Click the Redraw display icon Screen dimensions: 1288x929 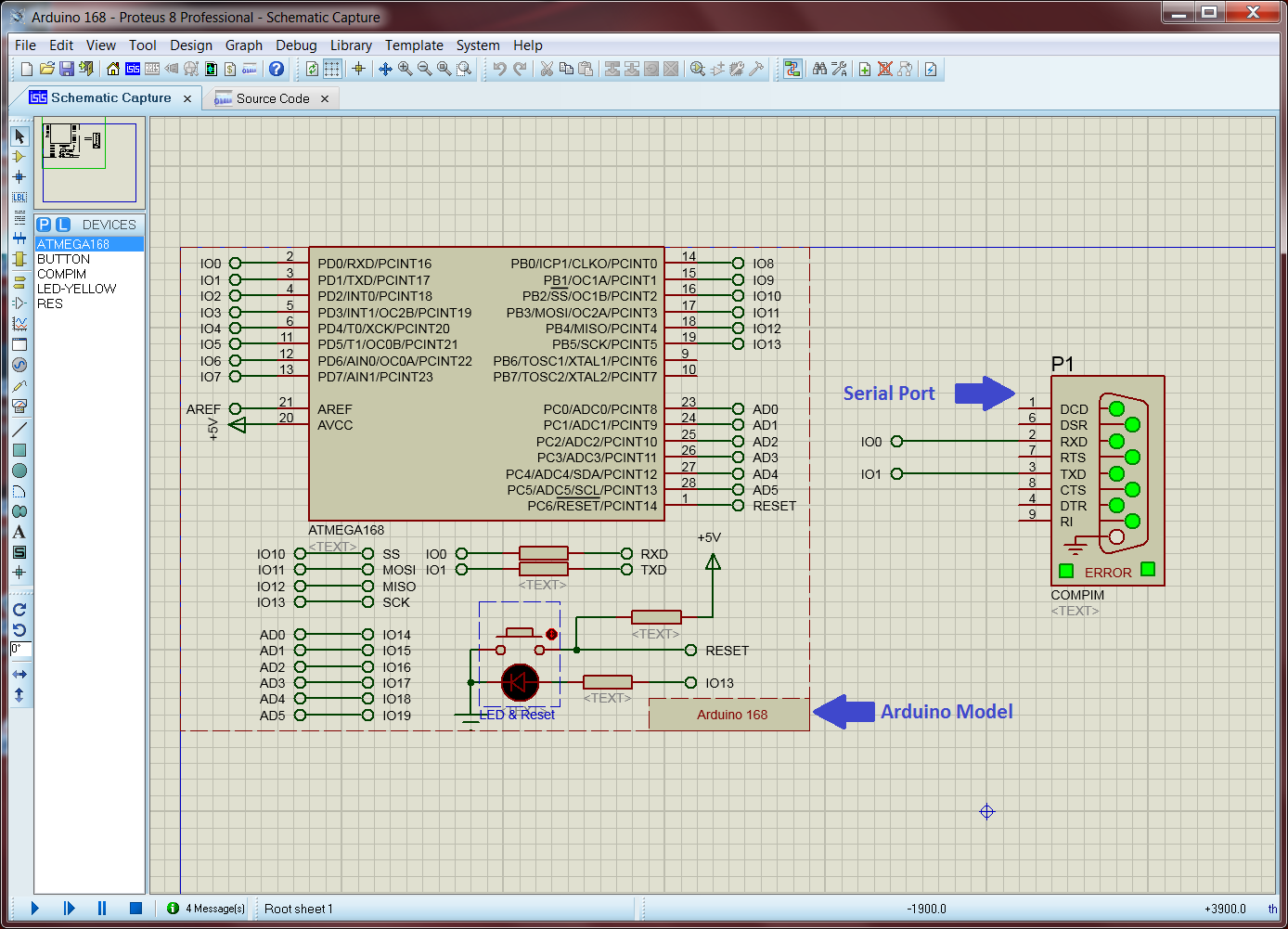[313, 69]
